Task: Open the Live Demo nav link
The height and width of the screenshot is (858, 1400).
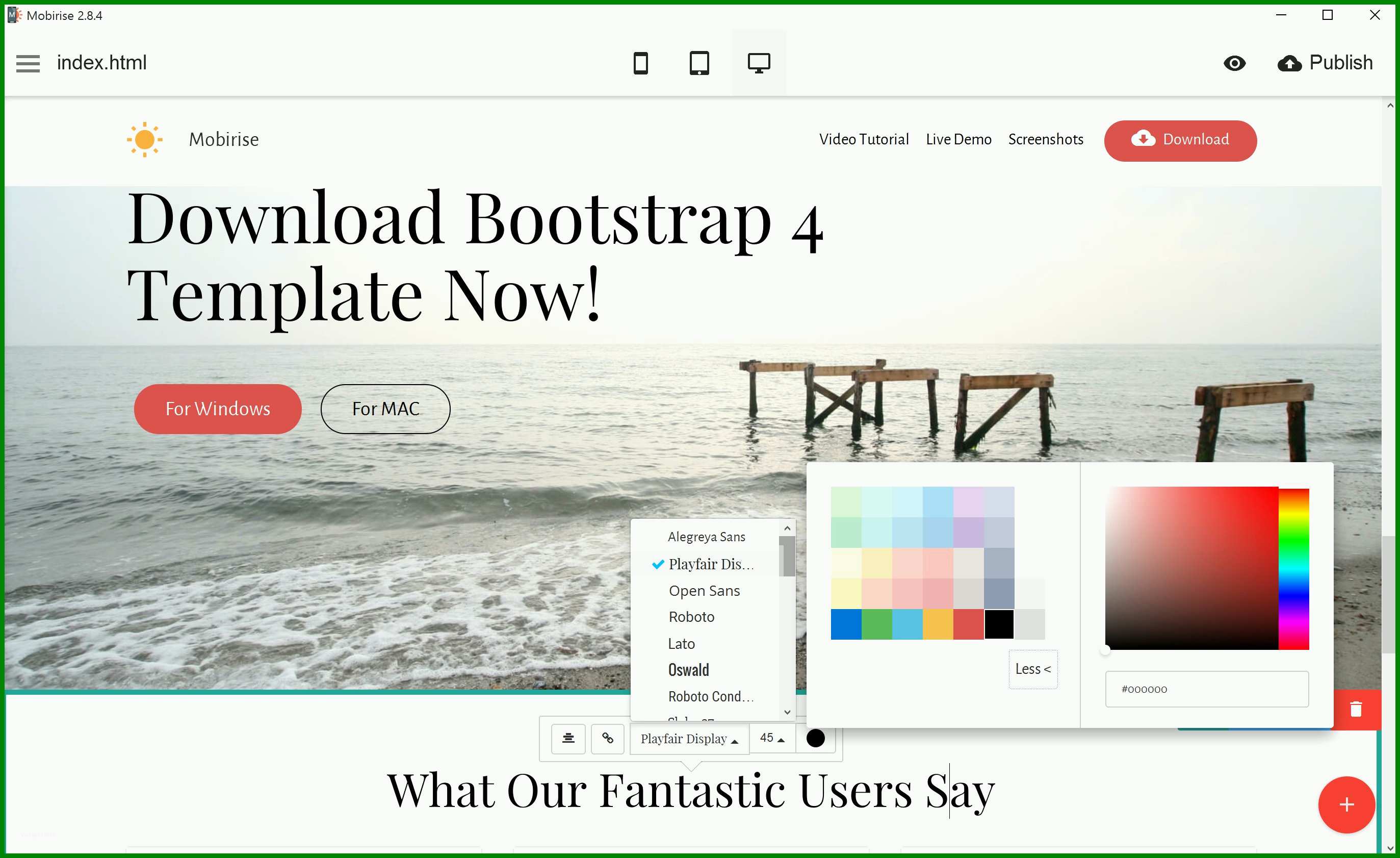Action: click(958, 139)
